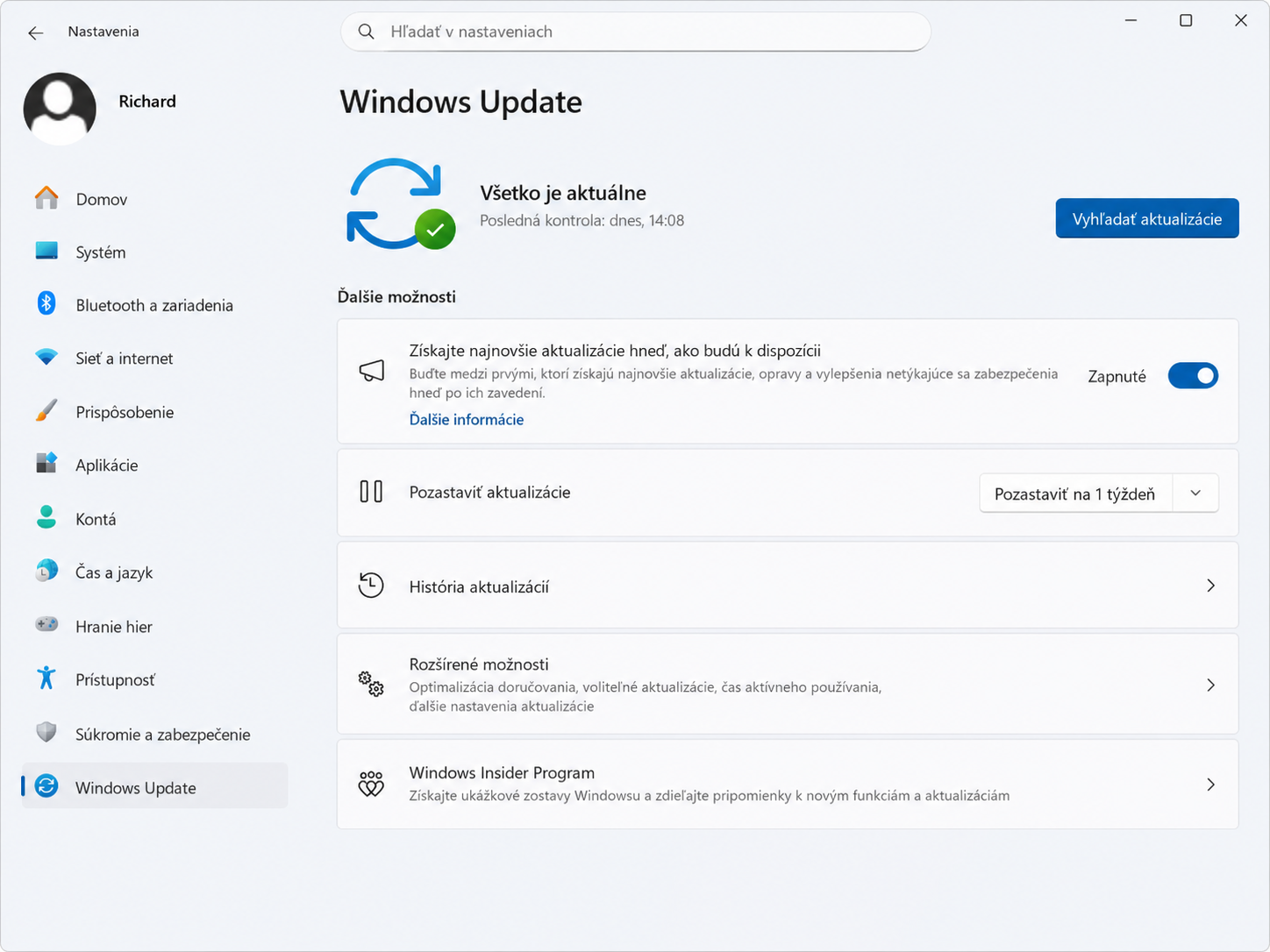Click the Zapnuté label

[x=1117, y=376]
